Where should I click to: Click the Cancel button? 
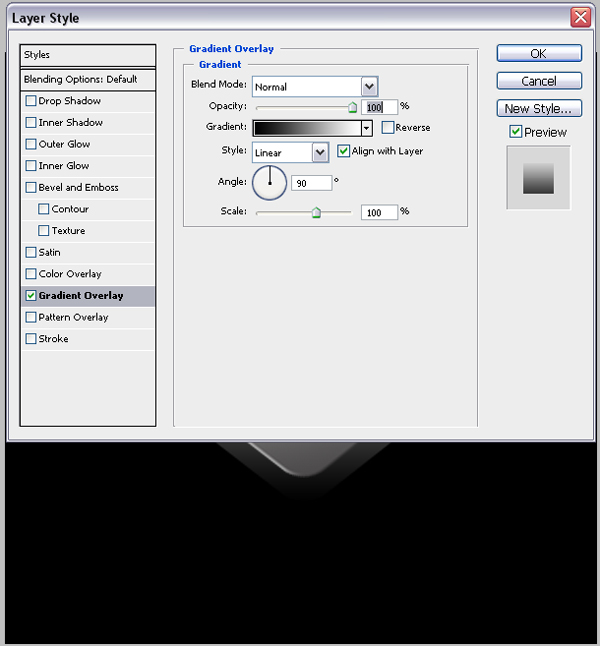tap(539, 81)
